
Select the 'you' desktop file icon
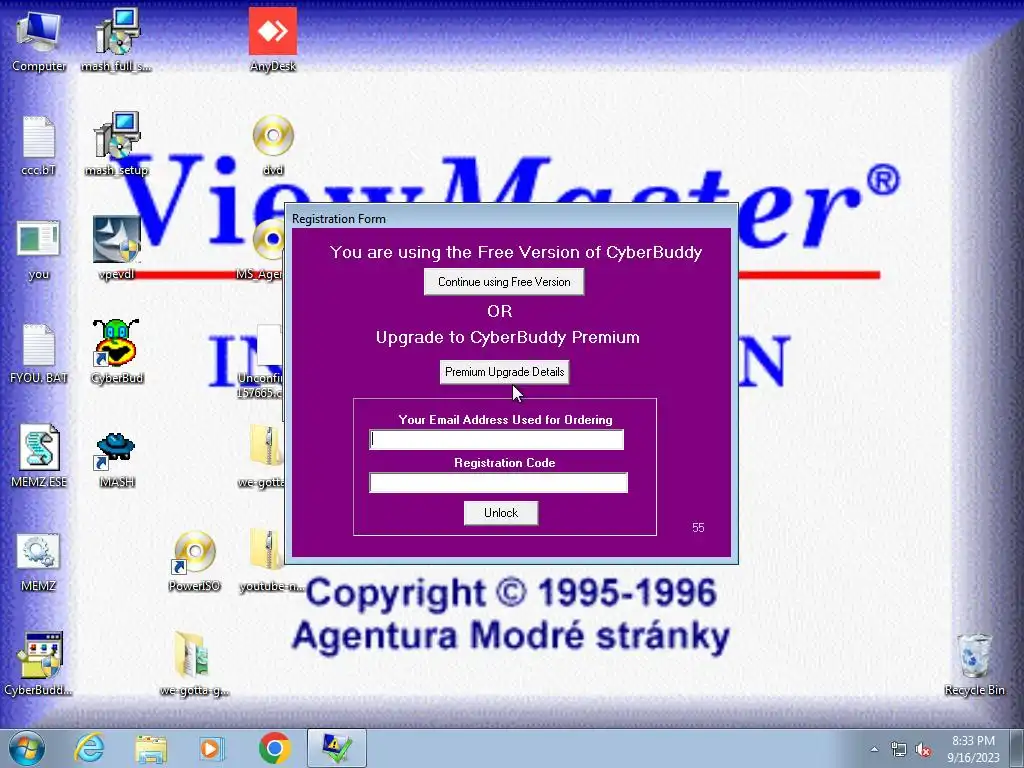tap(39, 249)
